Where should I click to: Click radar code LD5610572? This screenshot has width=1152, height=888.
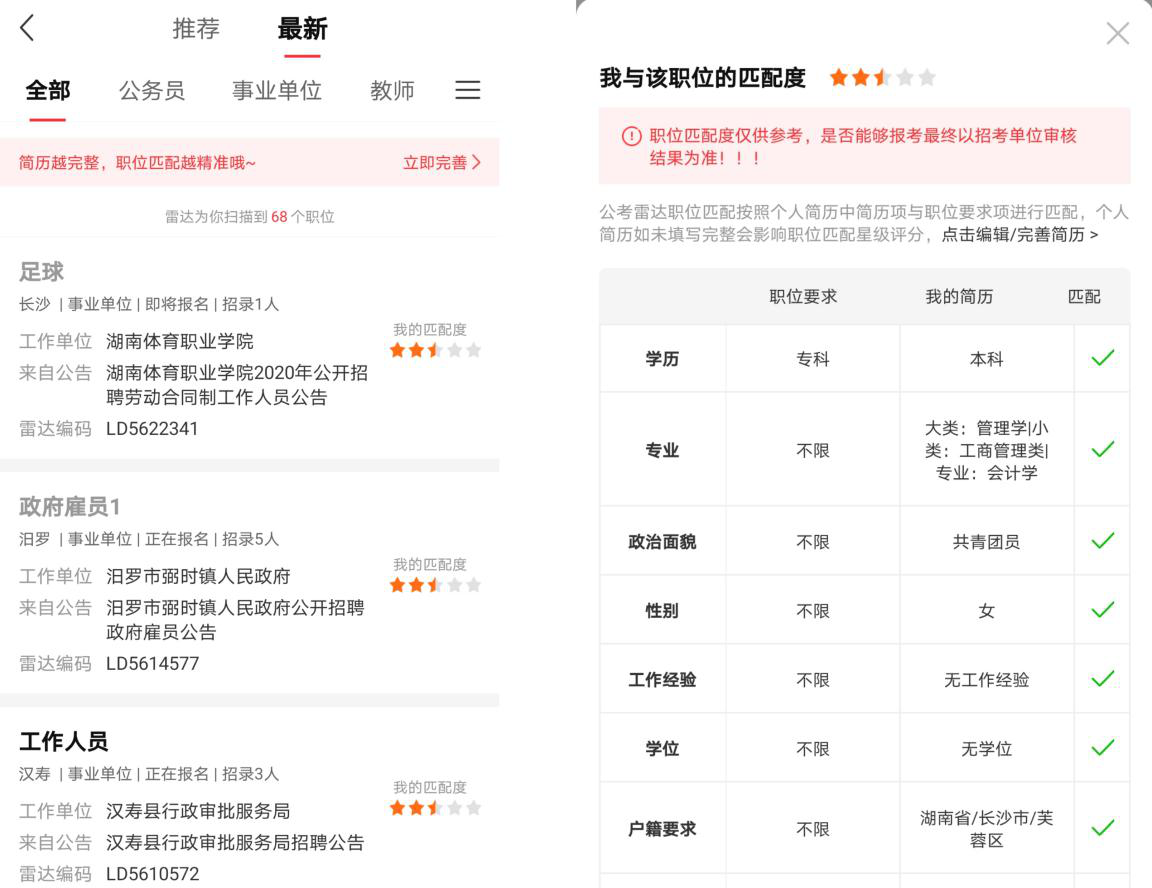[152, 874]
